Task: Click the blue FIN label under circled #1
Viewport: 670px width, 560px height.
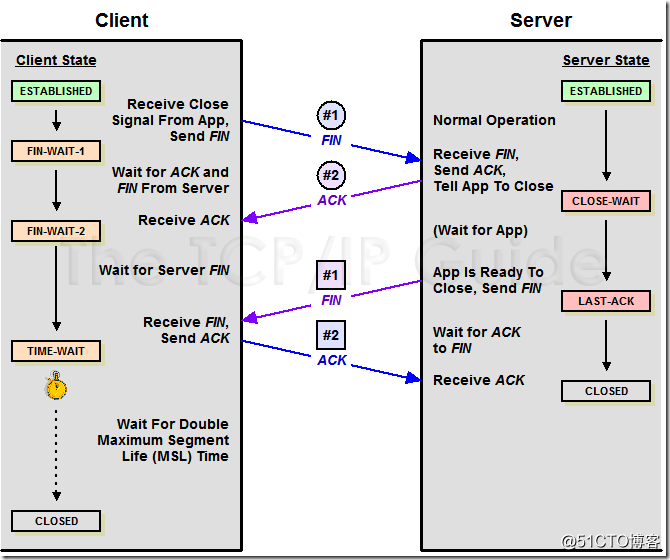Action: (331, 140)
